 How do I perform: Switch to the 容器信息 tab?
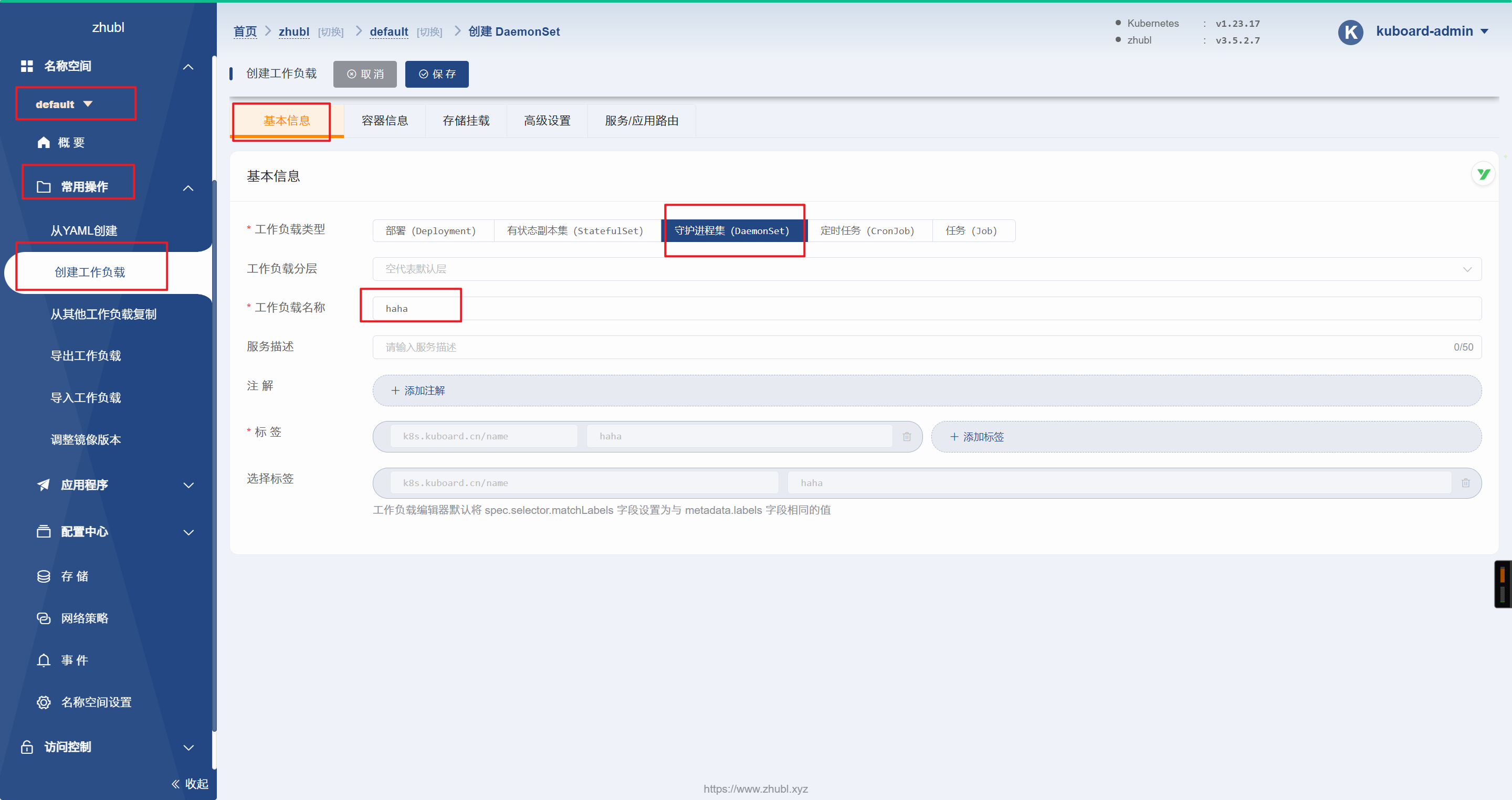384,120
